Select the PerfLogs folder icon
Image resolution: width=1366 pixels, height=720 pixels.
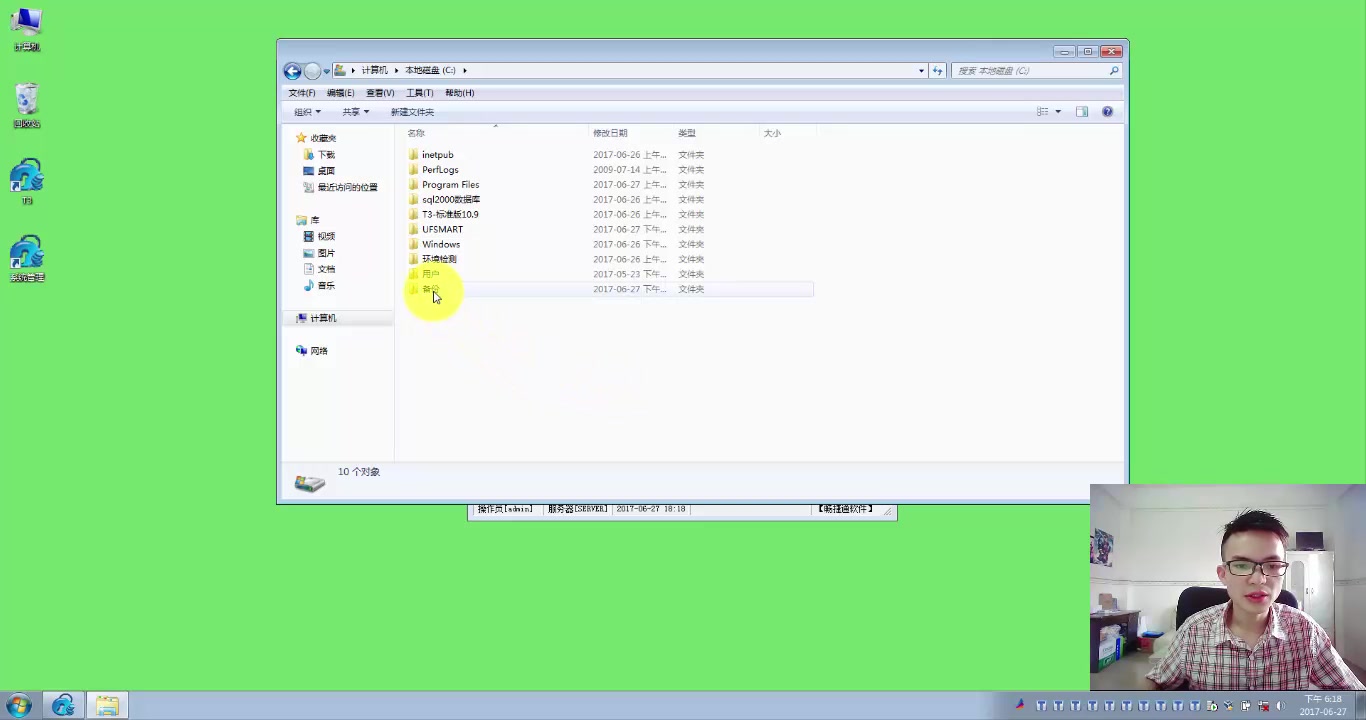click(x=413, y=170)
